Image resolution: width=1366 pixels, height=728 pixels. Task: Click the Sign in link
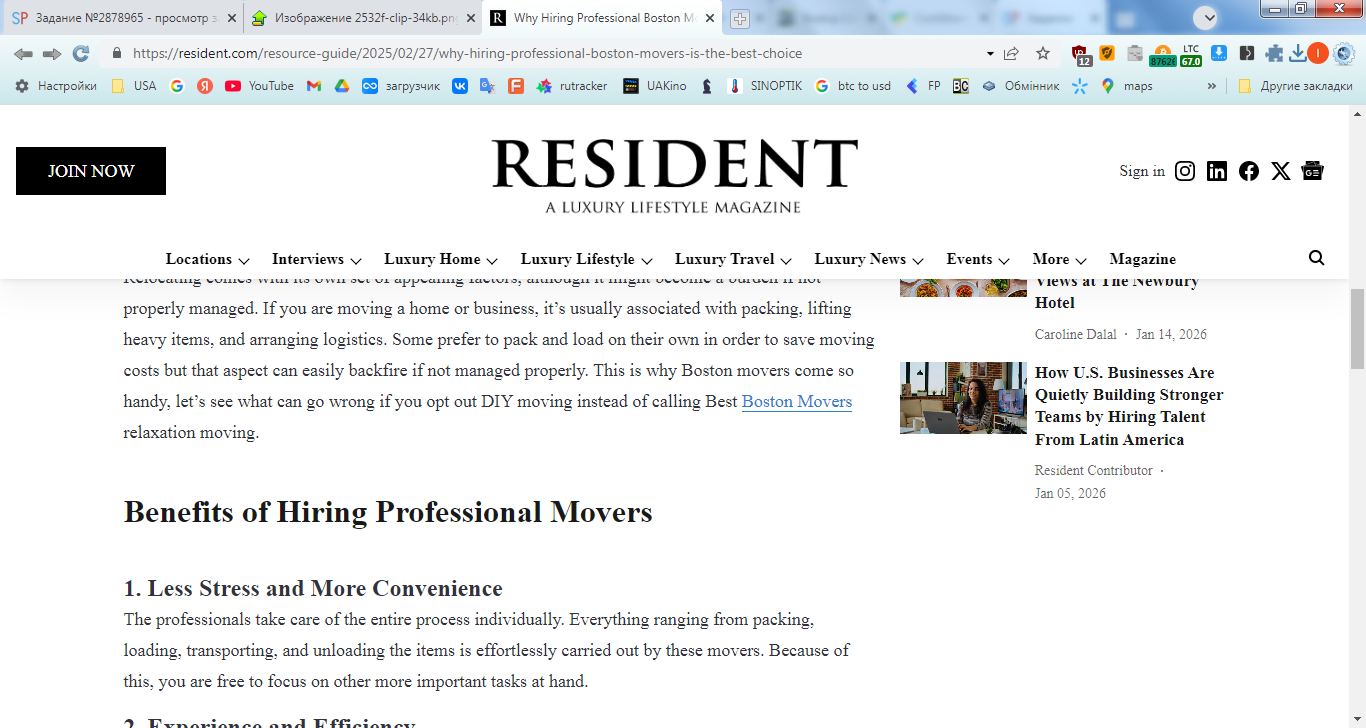1142,171
